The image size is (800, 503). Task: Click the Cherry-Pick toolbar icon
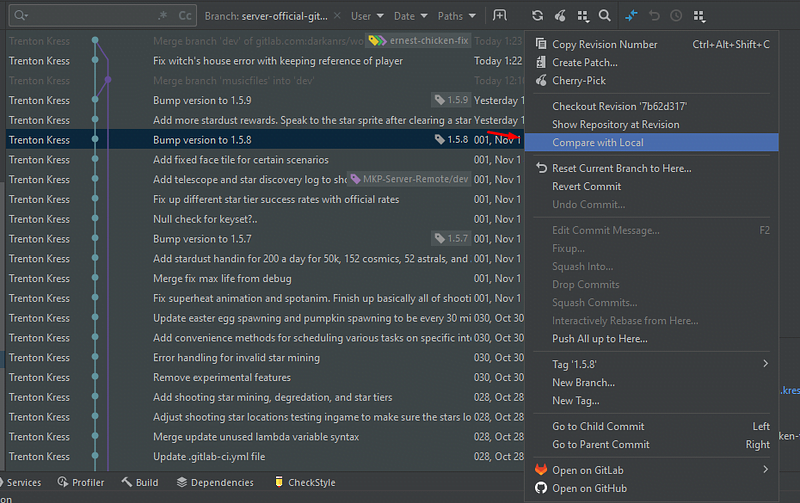(x=560, y=16)
